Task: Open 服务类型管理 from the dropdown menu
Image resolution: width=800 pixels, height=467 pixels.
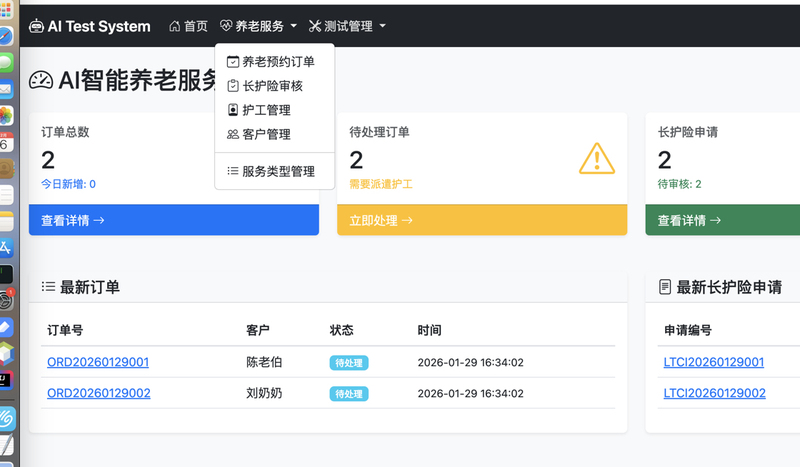Action: (x=274, y=171)
